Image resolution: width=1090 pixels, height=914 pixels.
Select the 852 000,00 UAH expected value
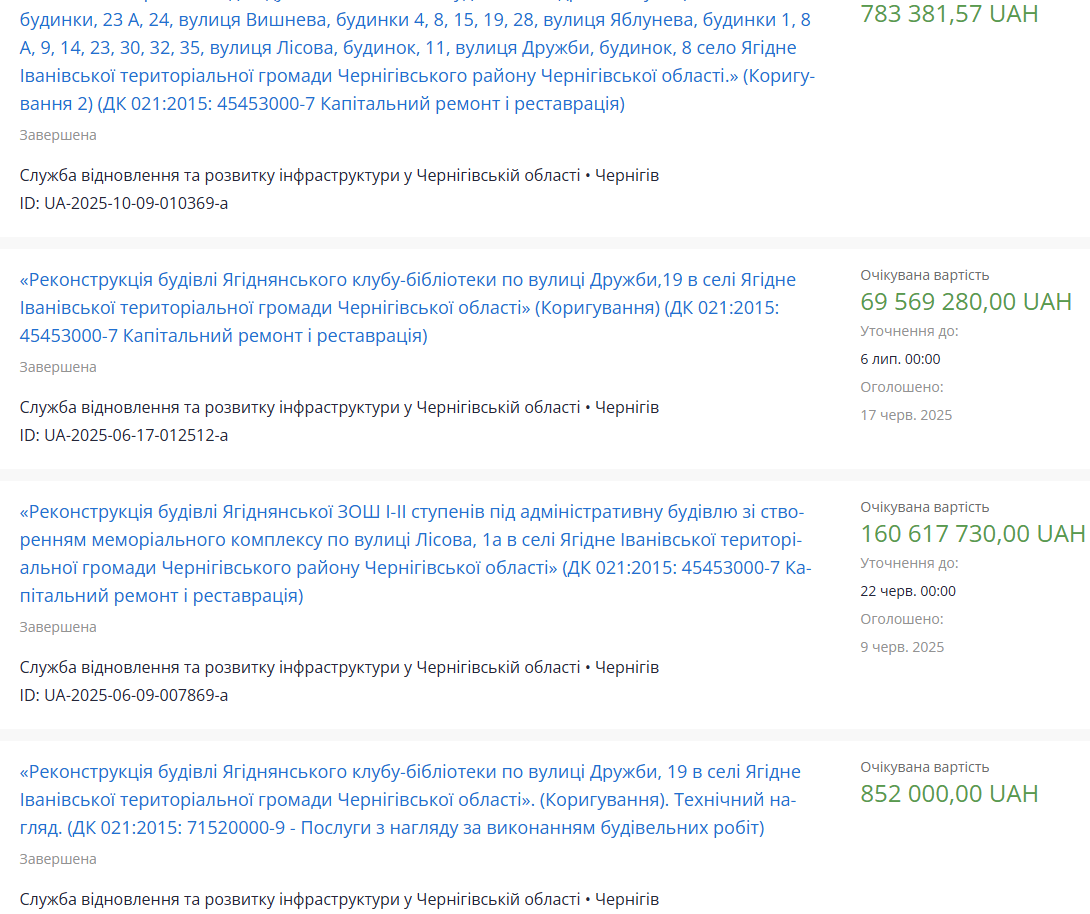949,794
